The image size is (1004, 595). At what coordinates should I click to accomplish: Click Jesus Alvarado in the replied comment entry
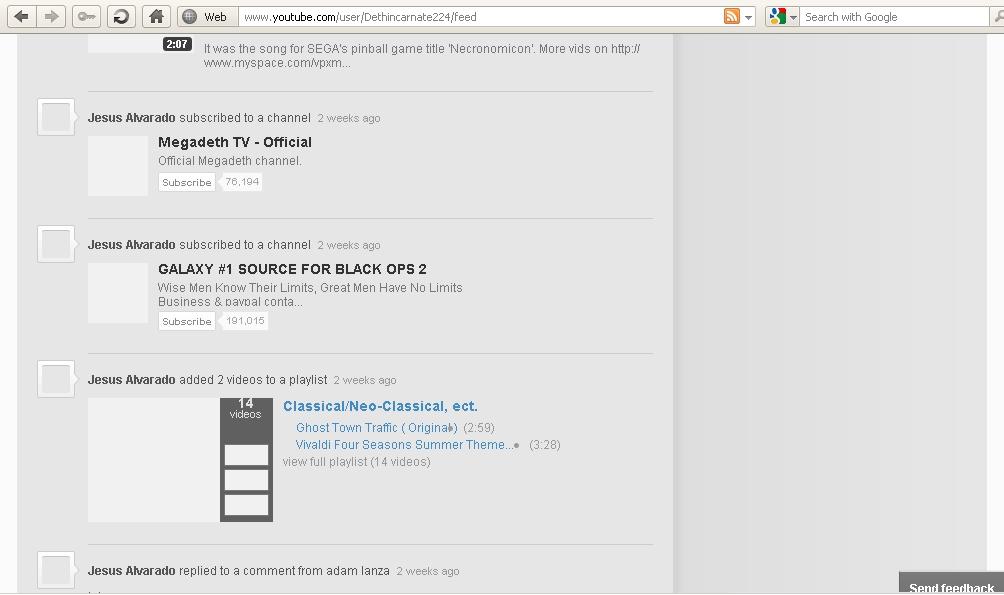131,571
